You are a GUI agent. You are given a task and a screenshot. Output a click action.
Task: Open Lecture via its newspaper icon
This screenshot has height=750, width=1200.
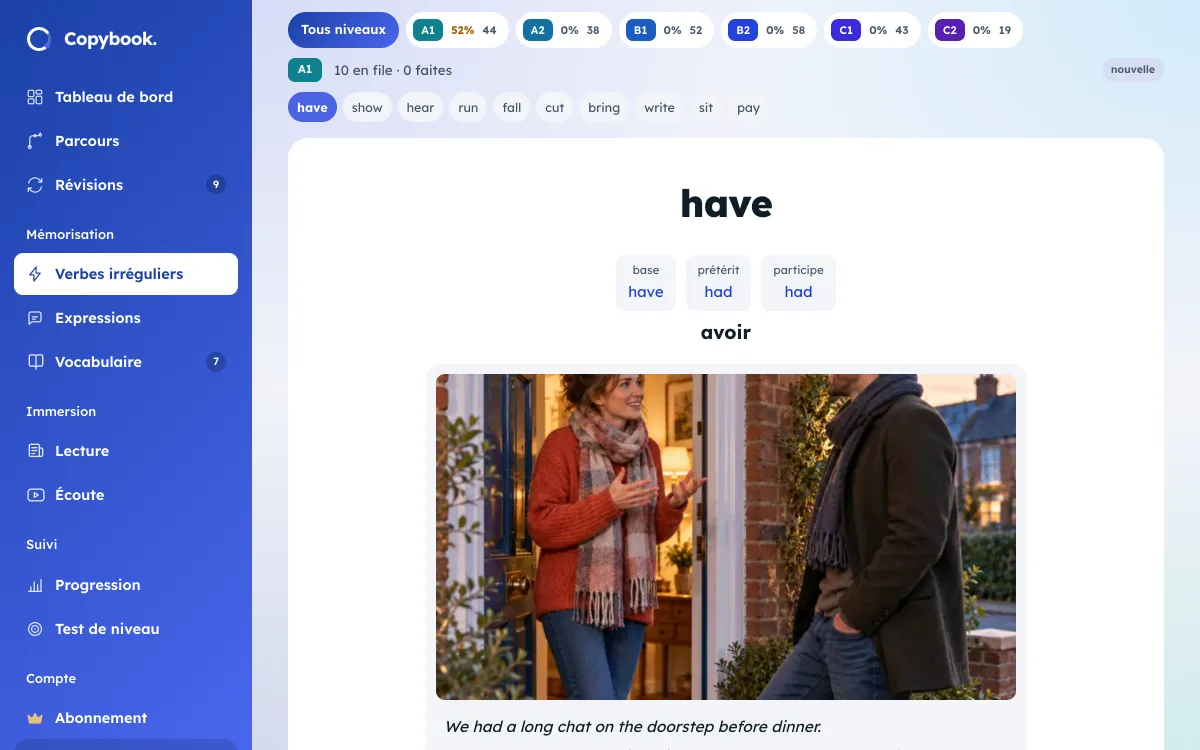click(35, 451)
